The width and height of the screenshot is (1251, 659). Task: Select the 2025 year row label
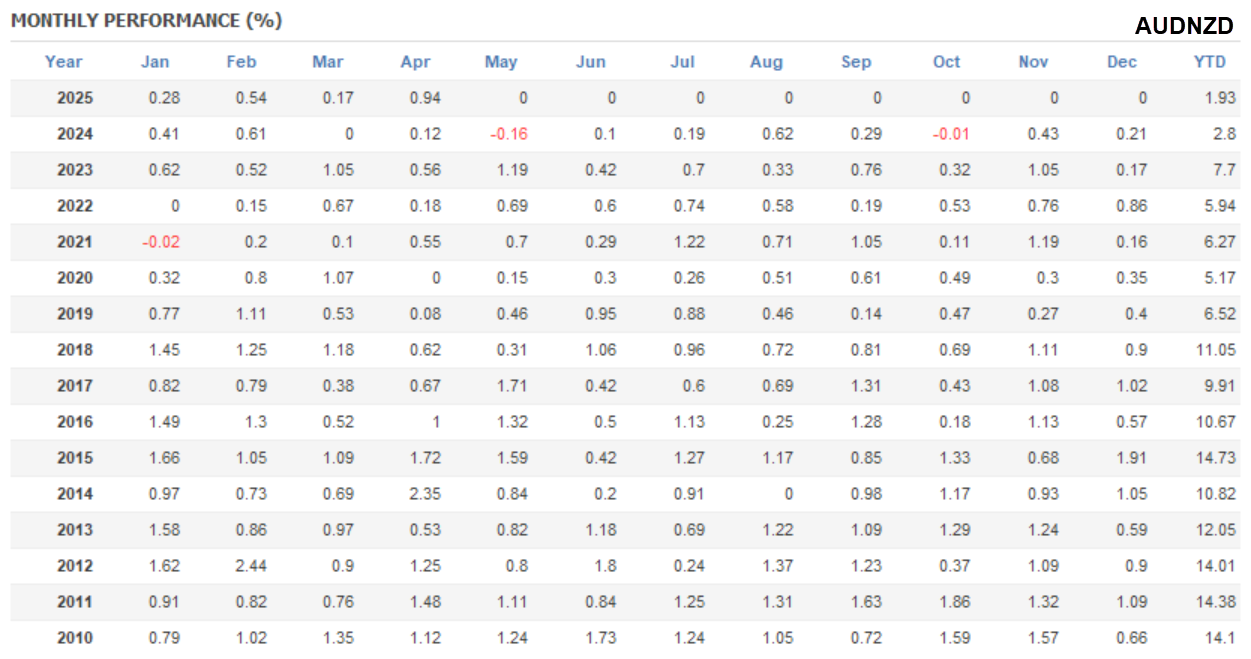[75, 98]
